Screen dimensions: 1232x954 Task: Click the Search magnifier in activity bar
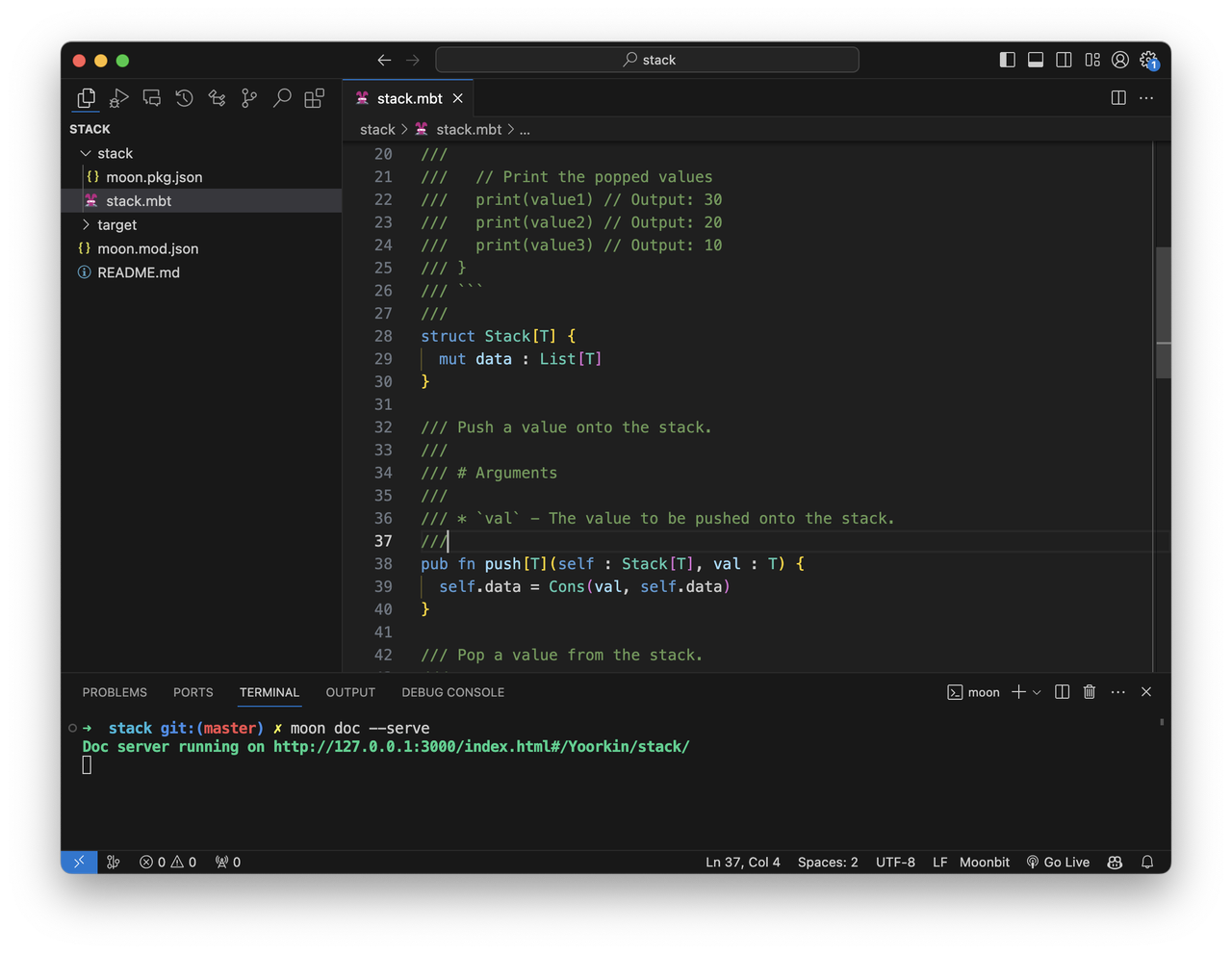(x=282, y=98)
